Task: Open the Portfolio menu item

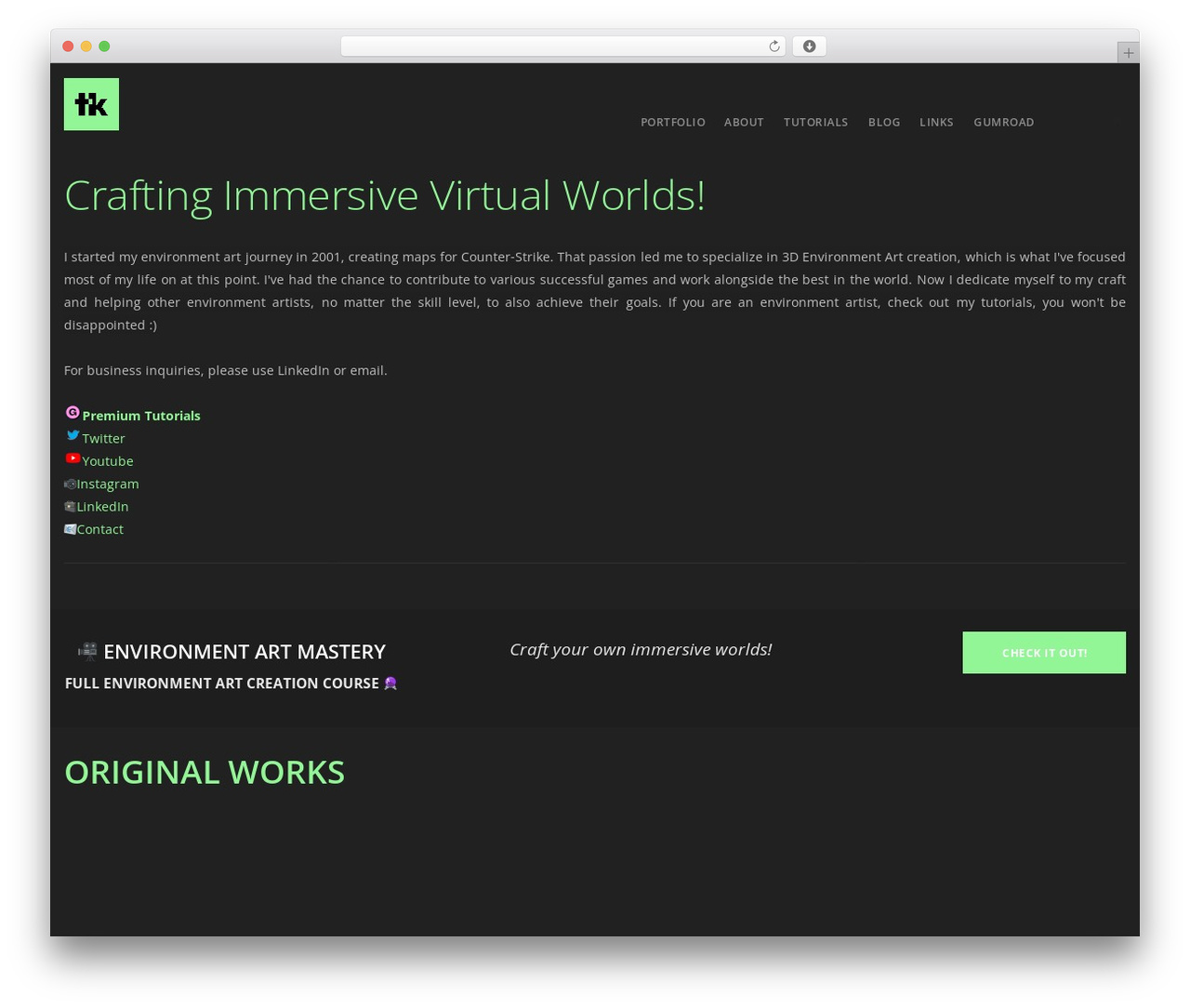Action: (673, 122)
